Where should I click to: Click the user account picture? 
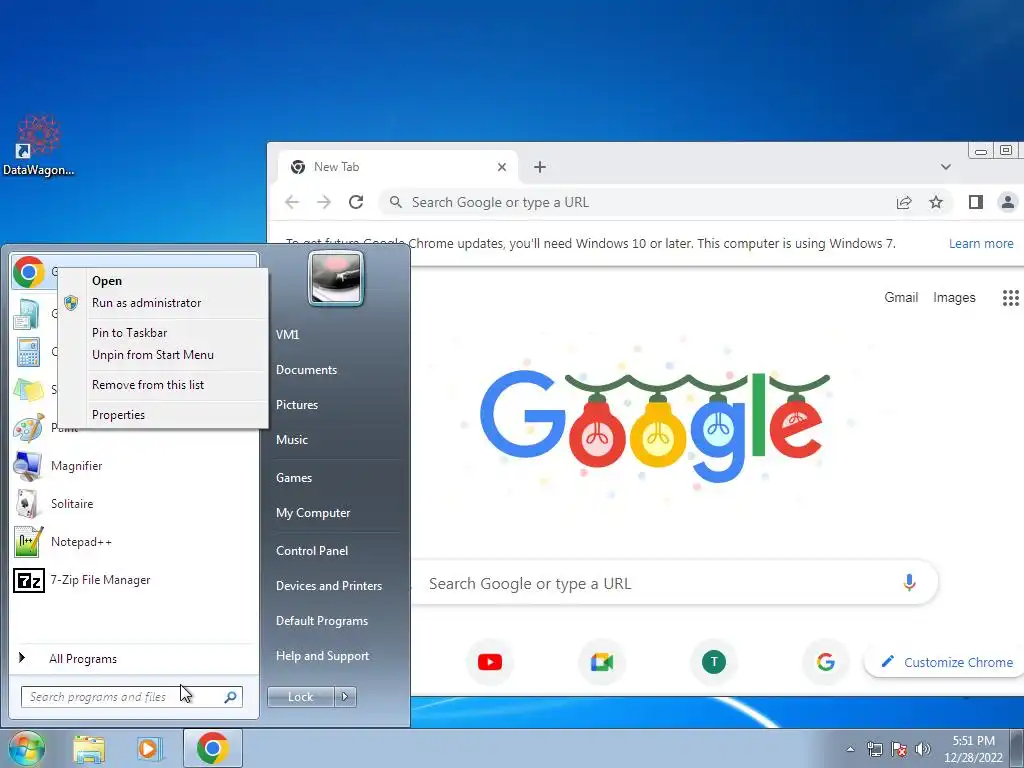(x=336, y=279)
